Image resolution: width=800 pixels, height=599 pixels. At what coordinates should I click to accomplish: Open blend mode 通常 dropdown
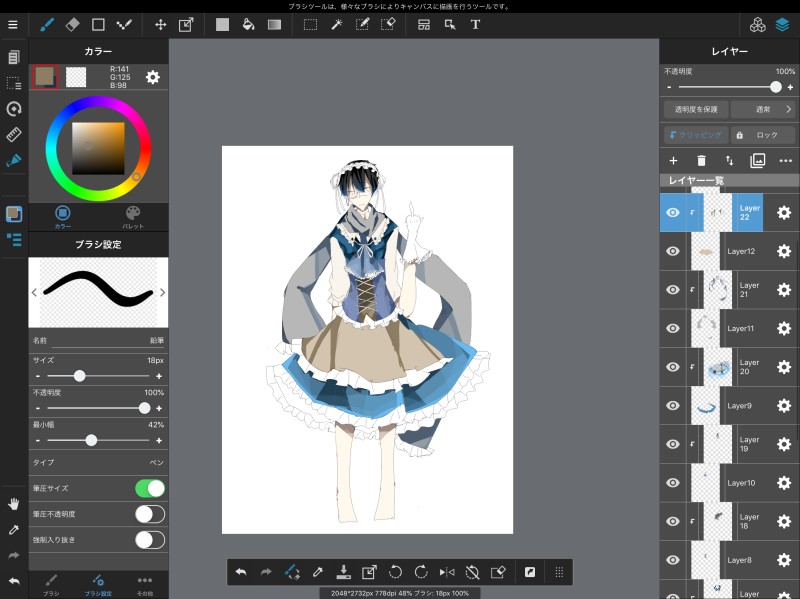tap(763, 109)
